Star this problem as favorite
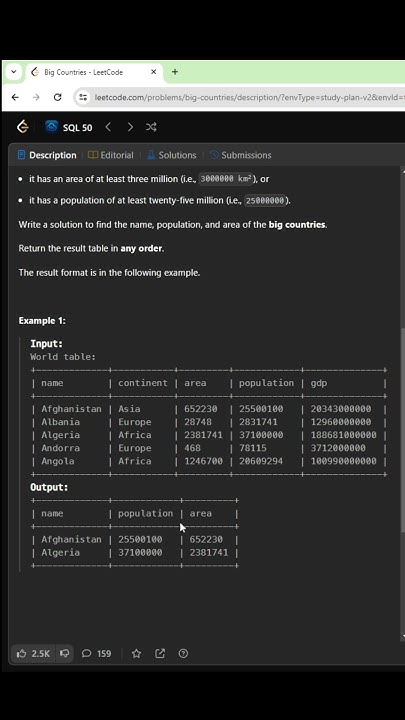Image resolution: width=405 pixels, height=720 pixels. pos(136,653)
